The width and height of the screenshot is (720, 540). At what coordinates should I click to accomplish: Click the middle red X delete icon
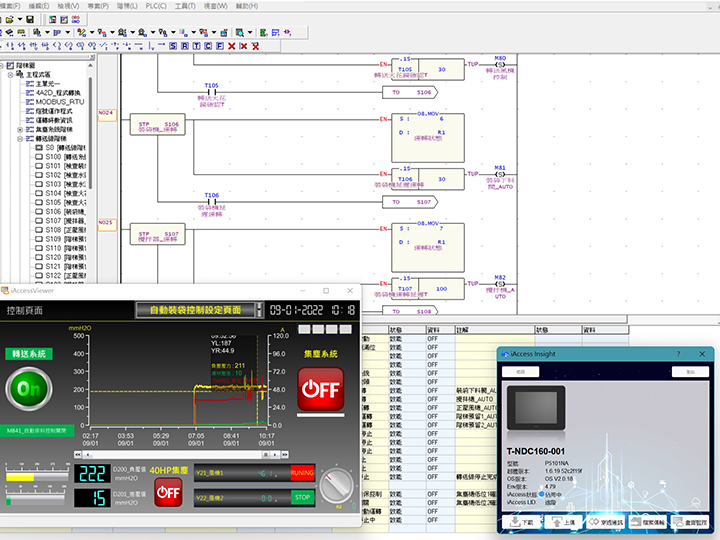[243, 46]
